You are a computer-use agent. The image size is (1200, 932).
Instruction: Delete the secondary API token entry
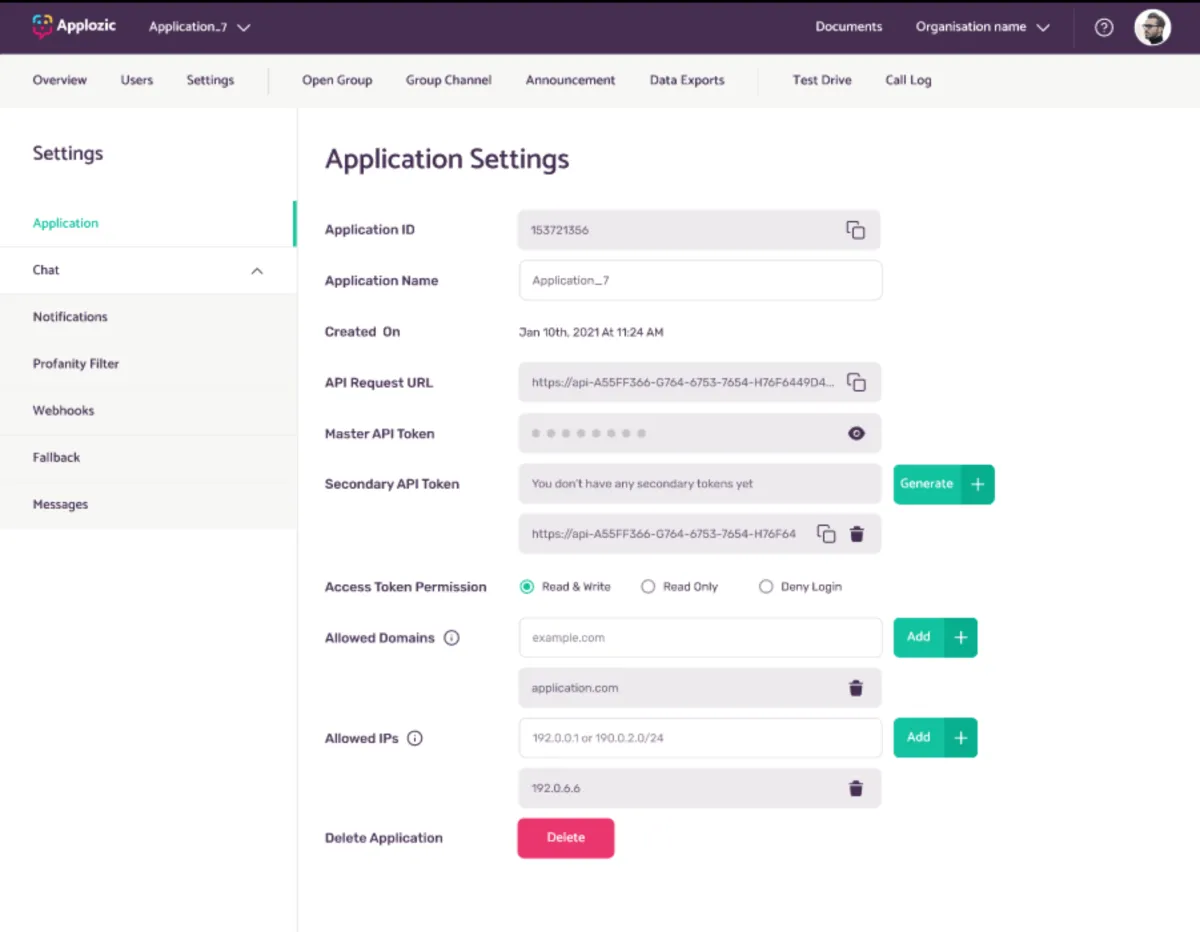[x=857, y=534]
